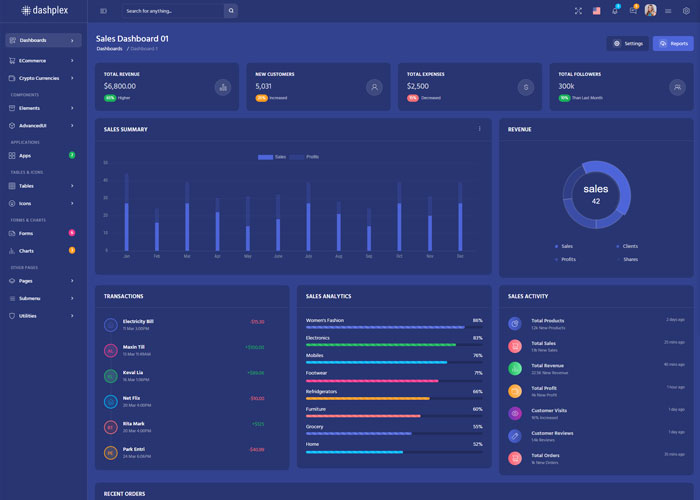
Task: Open the user profile avatar
Action: coord(650,11)
